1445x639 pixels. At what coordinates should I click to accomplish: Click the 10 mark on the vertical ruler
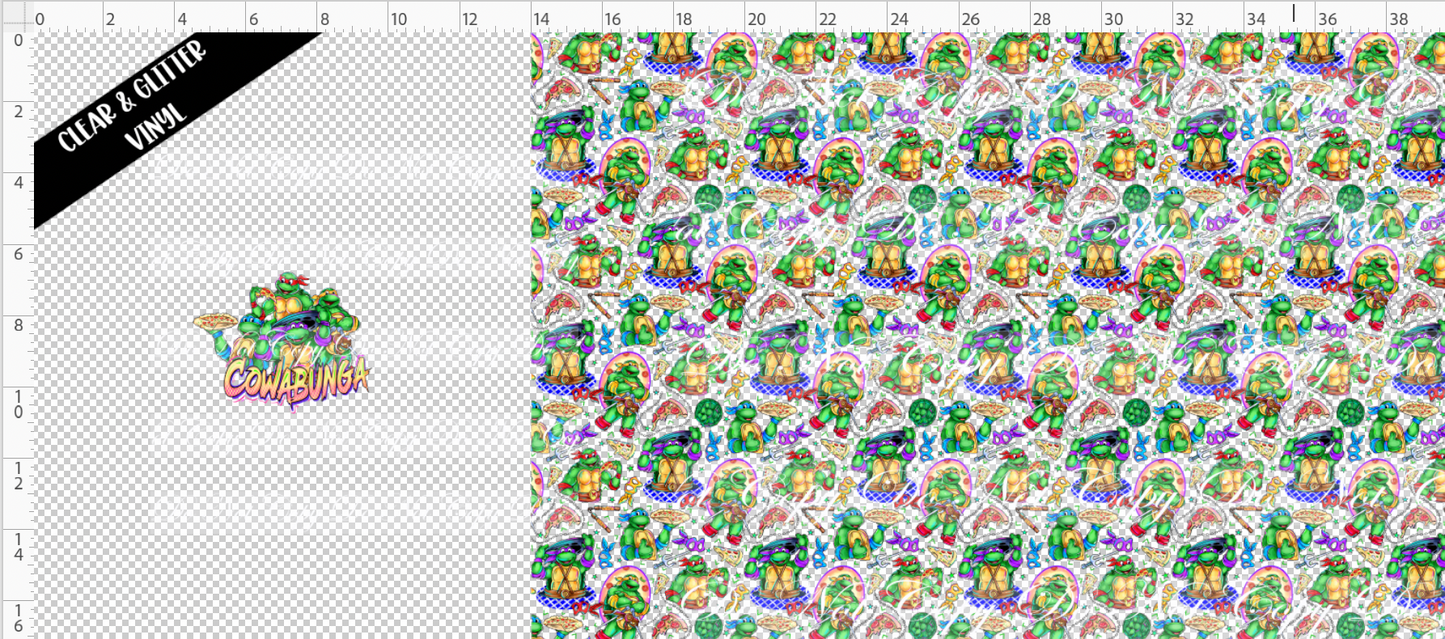click(16, 405)
